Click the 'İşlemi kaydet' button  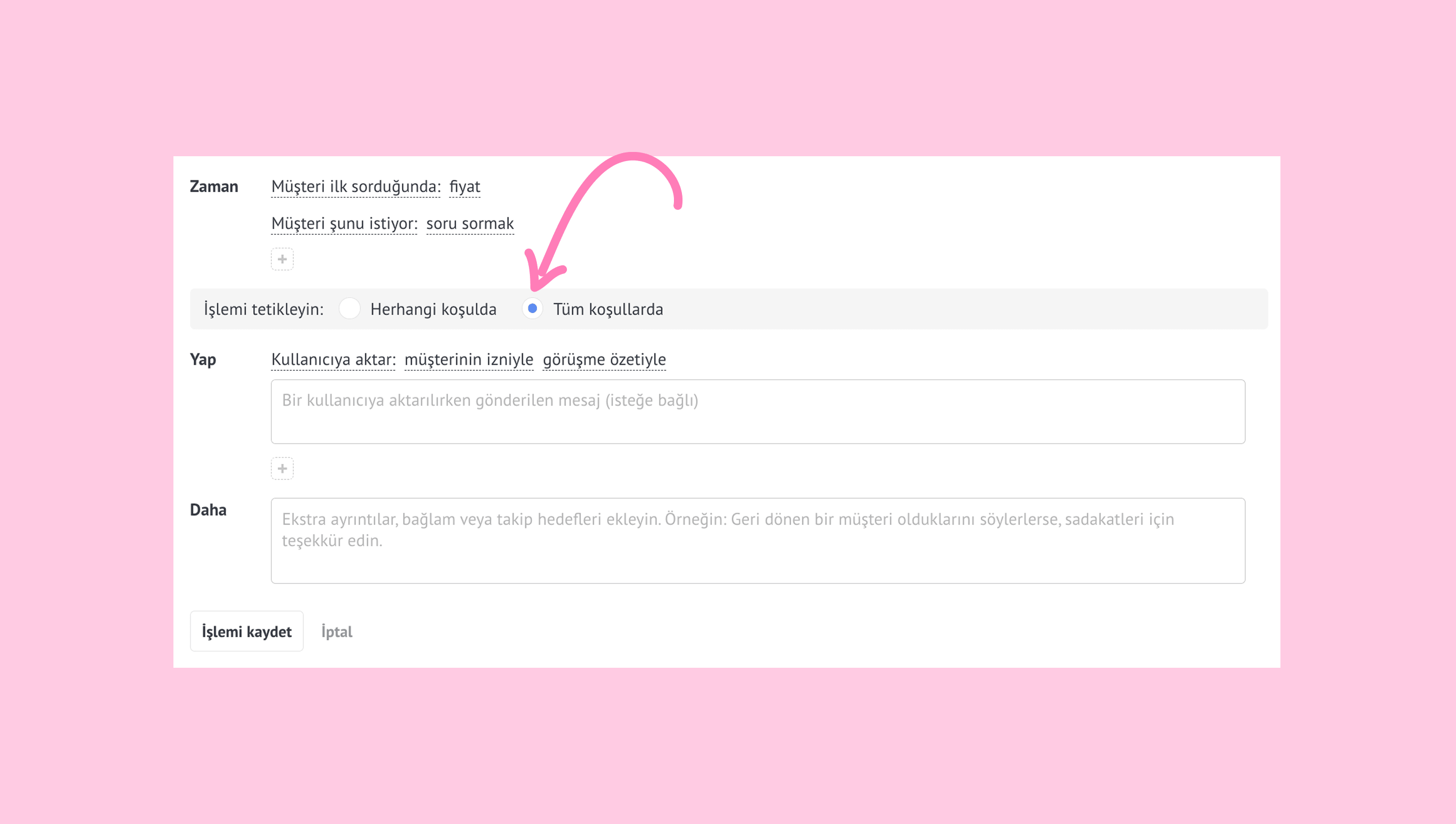tap(246, 631)
